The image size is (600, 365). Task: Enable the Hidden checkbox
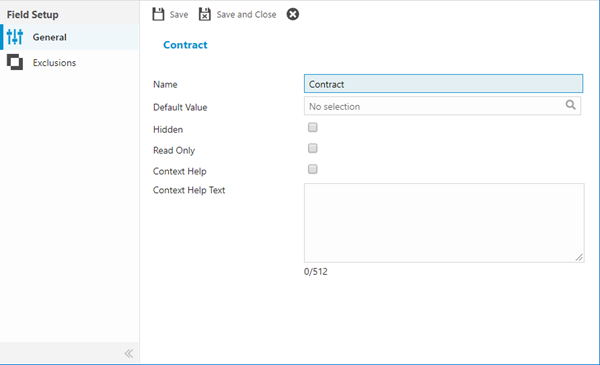tap(313, 127)
